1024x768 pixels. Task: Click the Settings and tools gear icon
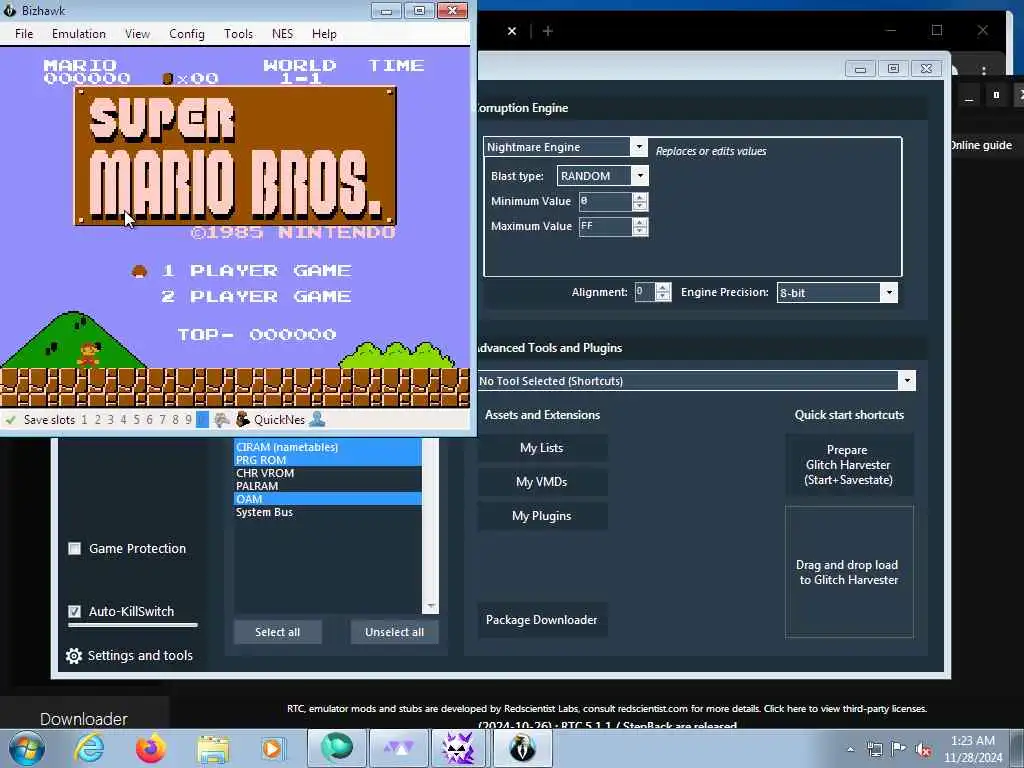coord(74,656)
